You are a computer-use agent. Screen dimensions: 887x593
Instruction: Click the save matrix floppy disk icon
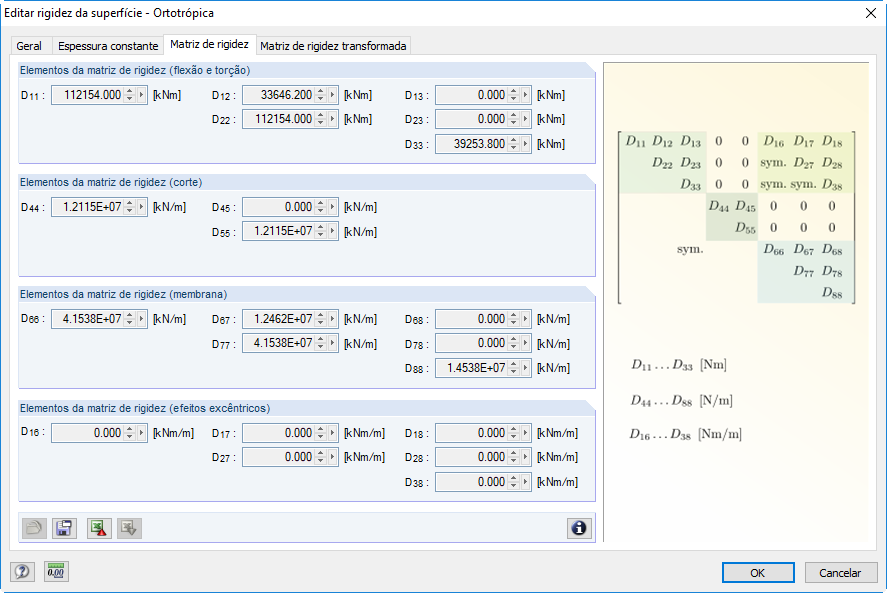(x=65, y=528)
